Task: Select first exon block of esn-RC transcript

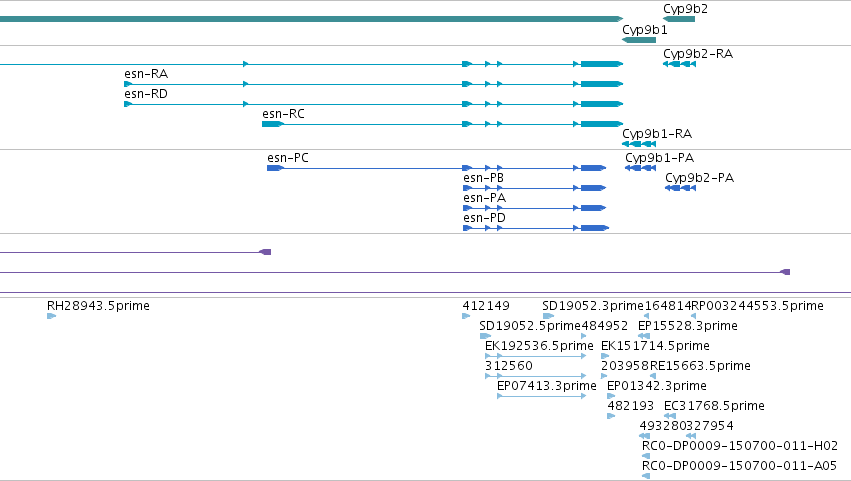Action: coord(272,124)
